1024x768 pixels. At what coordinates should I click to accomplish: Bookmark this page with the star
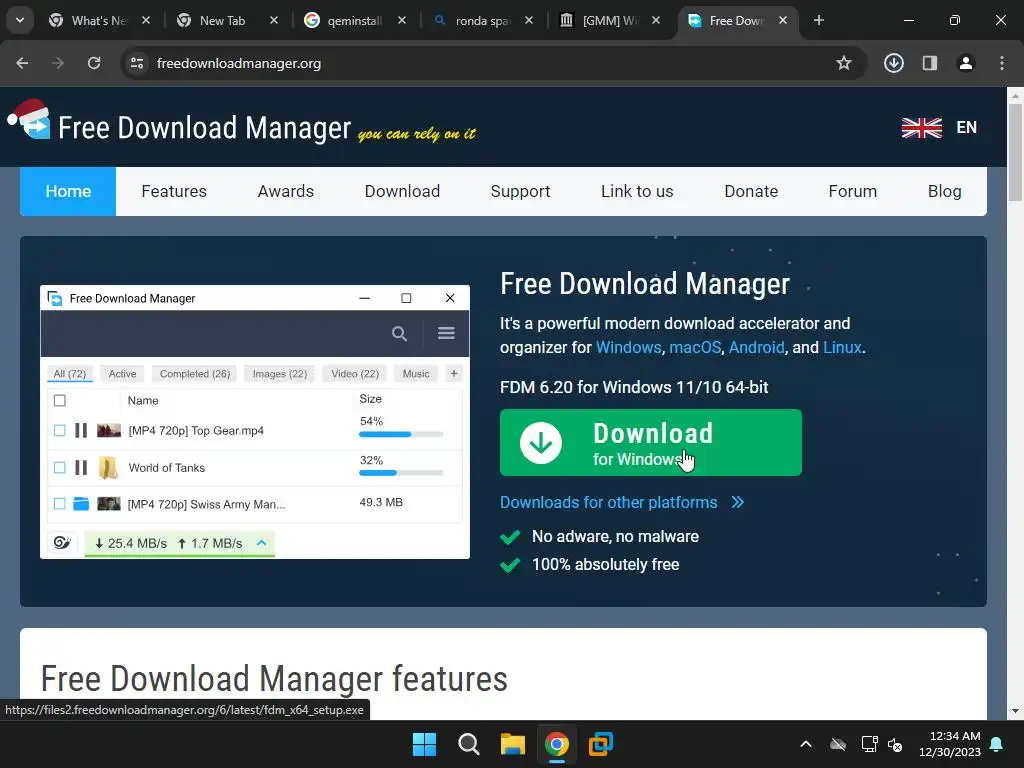(x=844, y=63)
